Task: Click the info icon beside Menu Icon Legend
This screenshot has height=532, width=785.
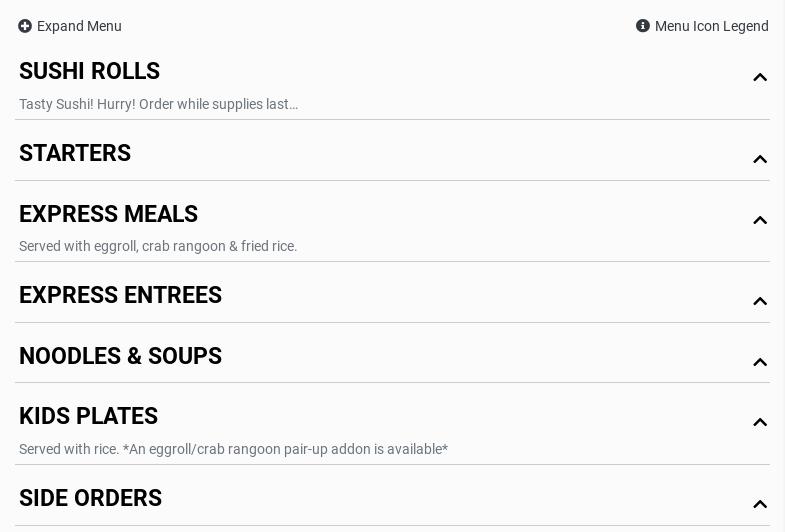Action: 643,26
